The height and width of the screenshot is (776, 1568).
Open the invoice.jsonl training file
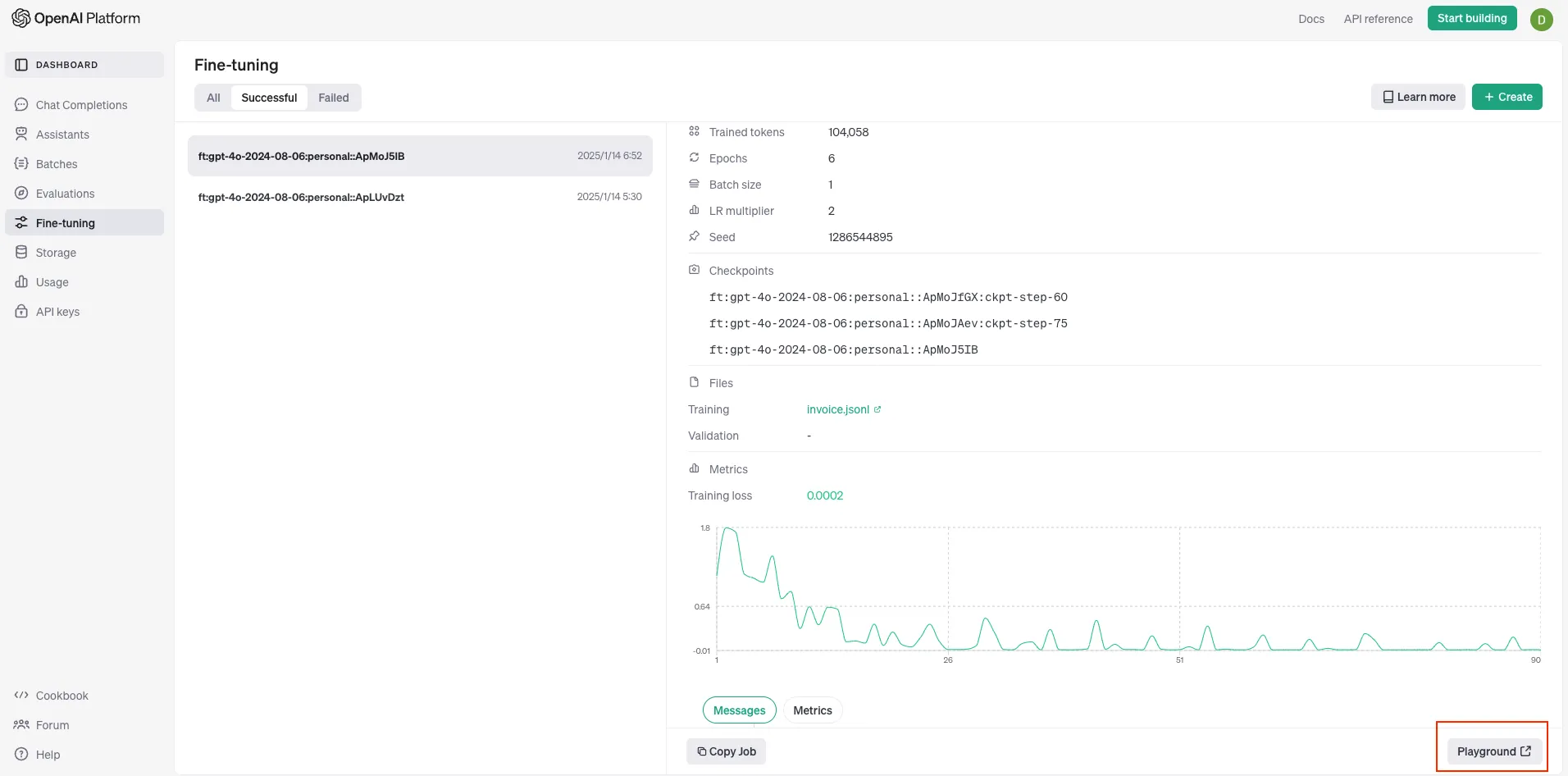click(x=838, y=409)
